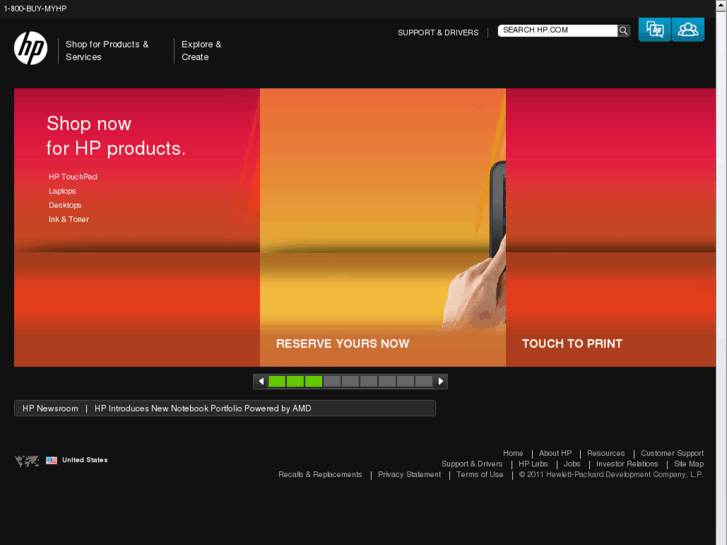
Task: Open the Ink & Toner link
Action: click(x=69, y=219)
